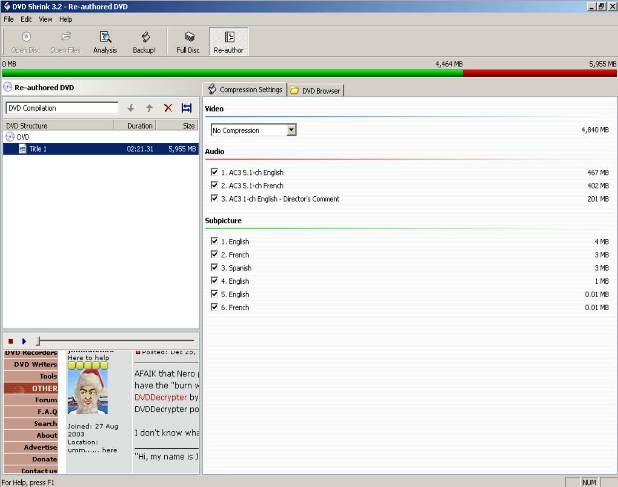Uncheck subpicture 4. English
This screenshot has height=487, width=618.
coord(214,281)
